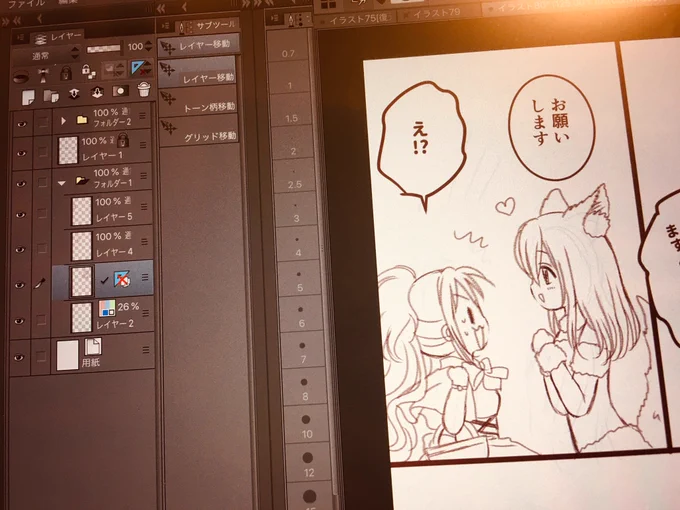The height and width of the screenshot is (510, 680).
Task: Expand the フォルダー2 folder triangle
Action: 63,121
